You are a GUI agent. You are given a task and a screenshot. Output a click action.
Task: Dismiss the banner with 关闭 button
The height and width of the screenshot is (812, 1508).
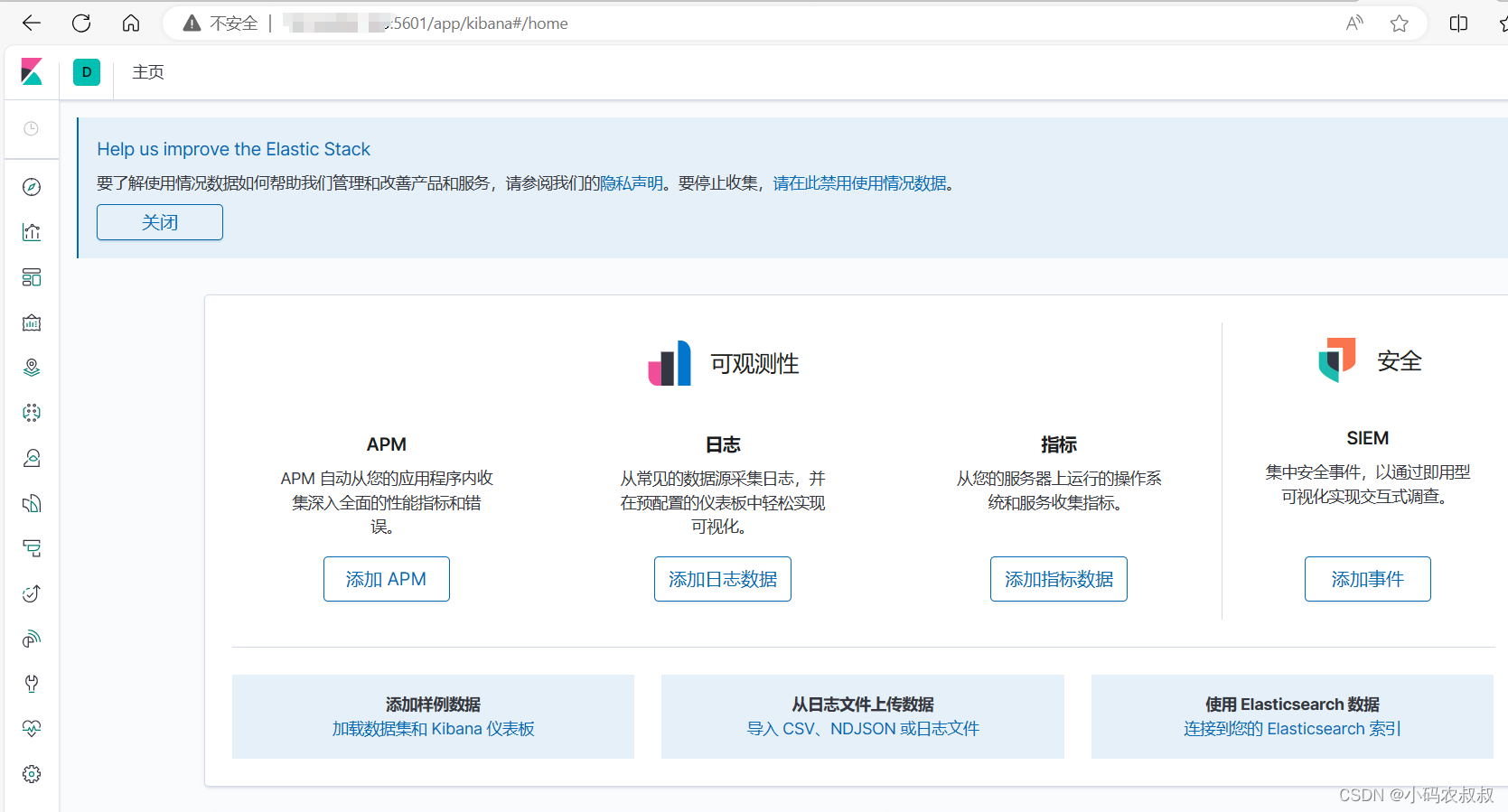tap(160, 222)
